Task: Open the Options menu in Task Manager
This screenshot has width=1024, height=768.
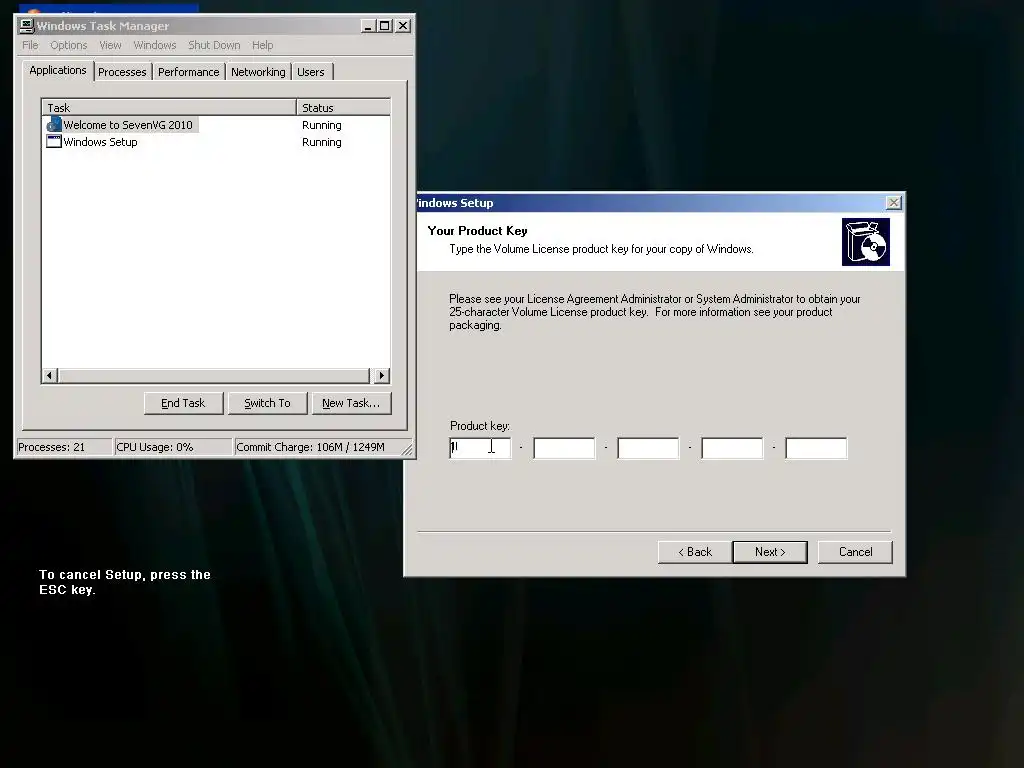Action: 69,45
